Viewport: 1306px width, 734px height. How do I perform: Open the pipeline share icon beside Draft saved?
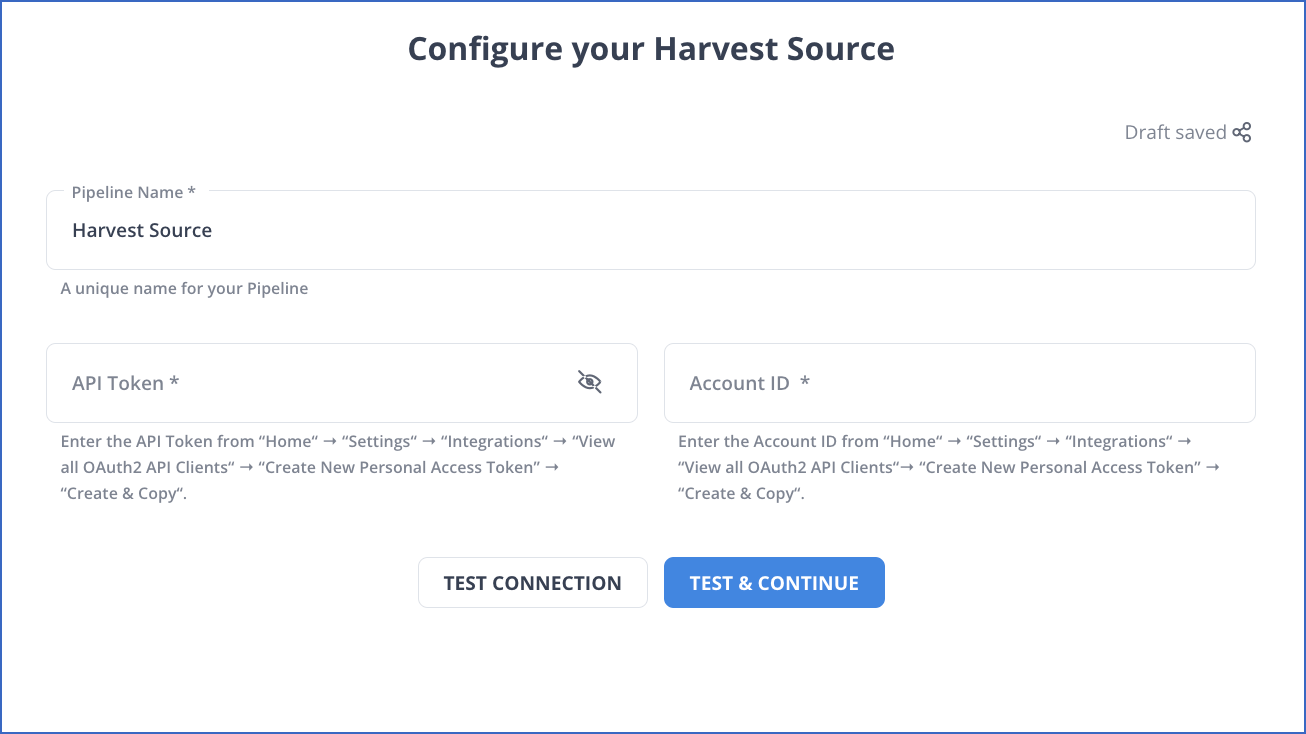(1243, 131)
